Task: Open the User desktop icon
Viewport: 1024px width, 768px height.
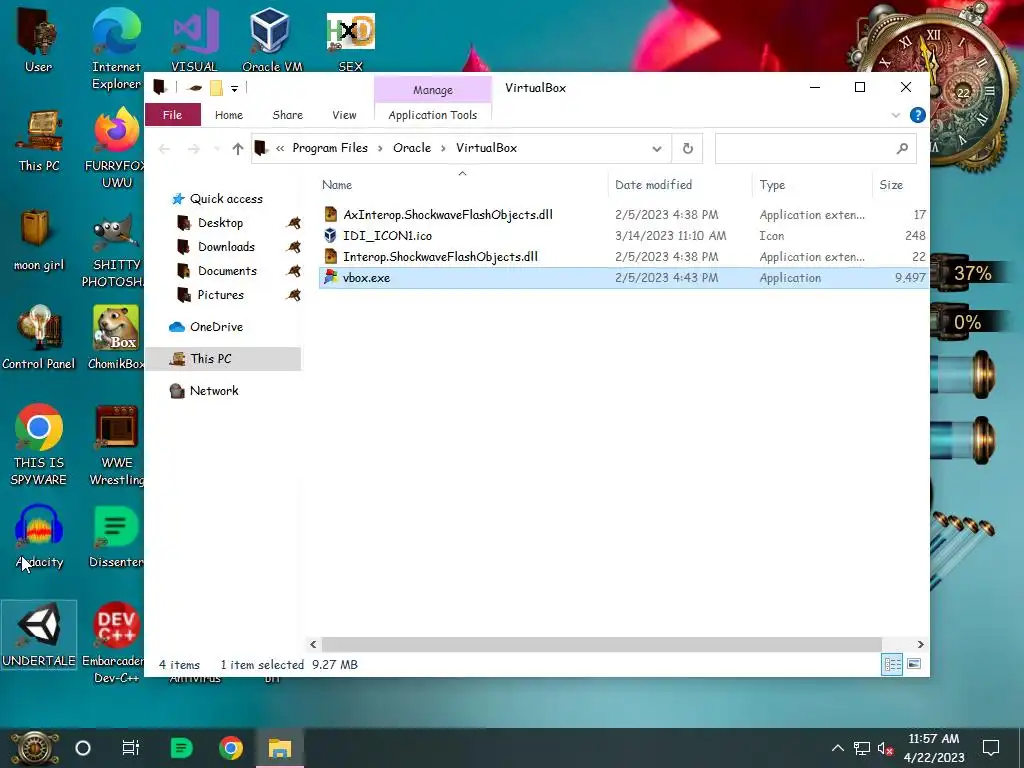Action: click(x=38, y=40)
